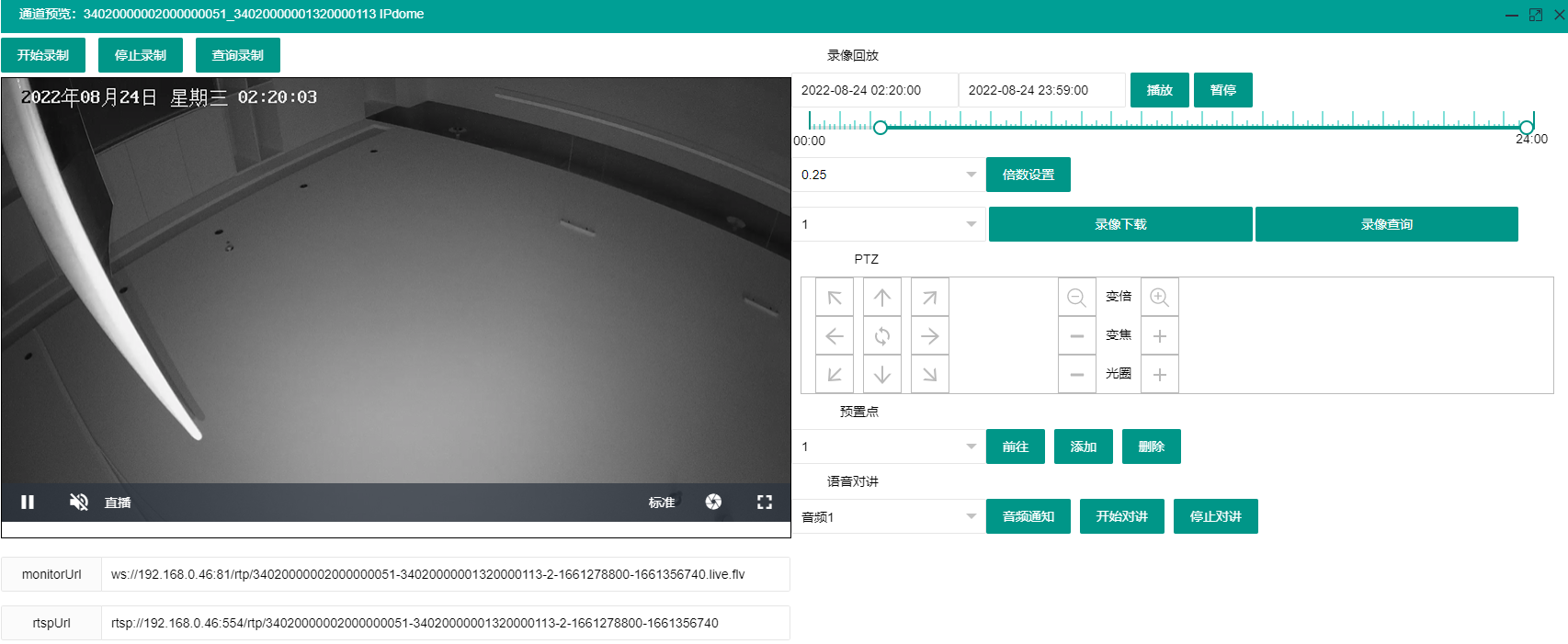Unmute the video player audio
Screen dimensions: 1568x644
[79, 502]
